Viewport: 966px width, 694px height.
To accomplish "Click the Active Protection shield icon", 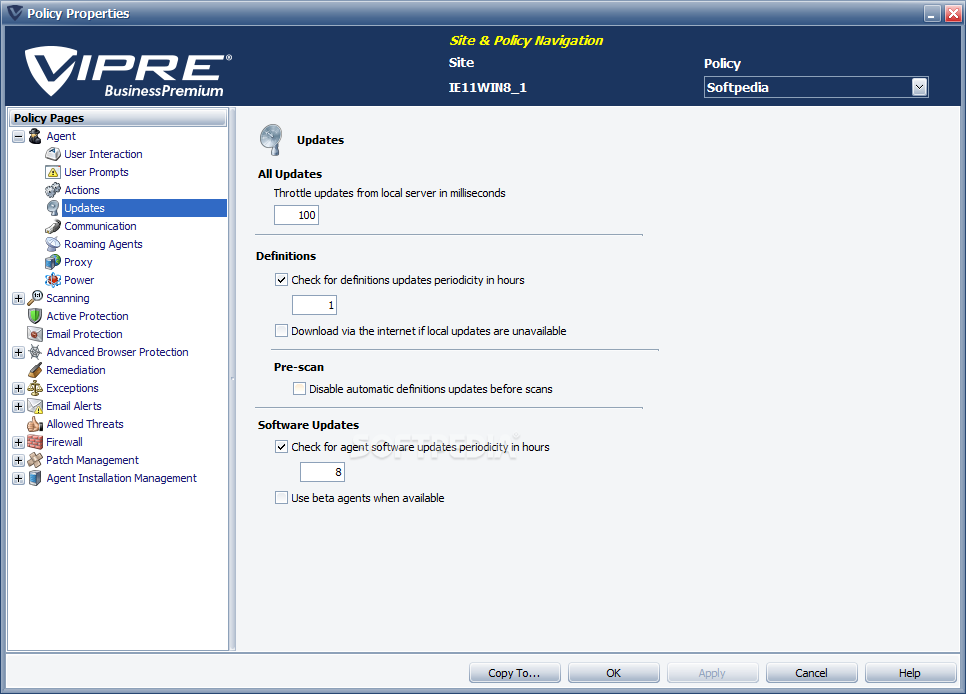I will pos(35,316).
